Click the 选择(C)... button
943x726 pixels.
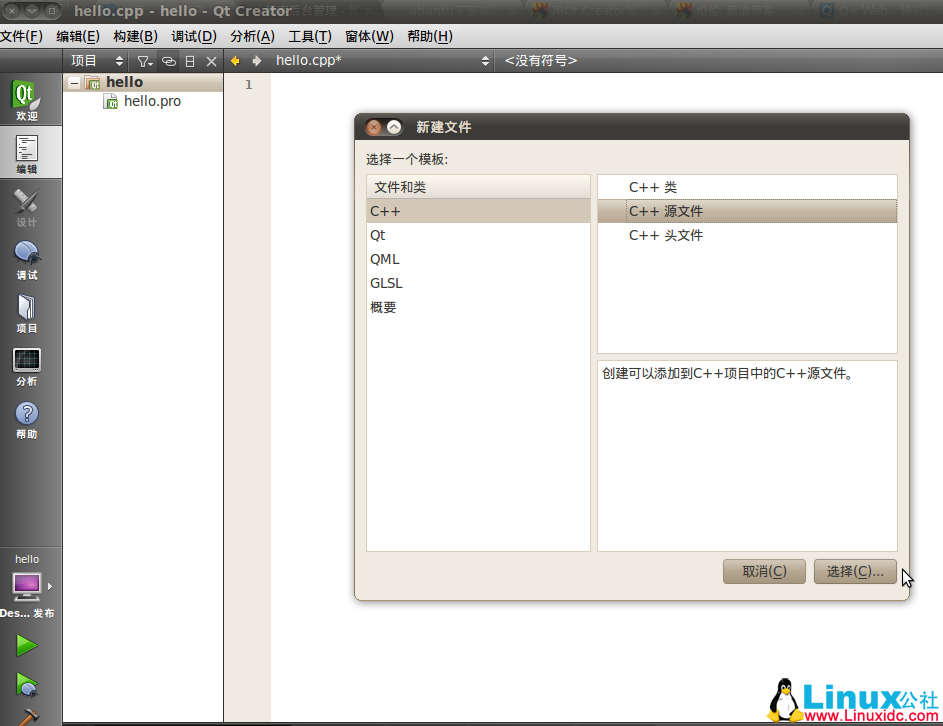click(x=855, y=571)
